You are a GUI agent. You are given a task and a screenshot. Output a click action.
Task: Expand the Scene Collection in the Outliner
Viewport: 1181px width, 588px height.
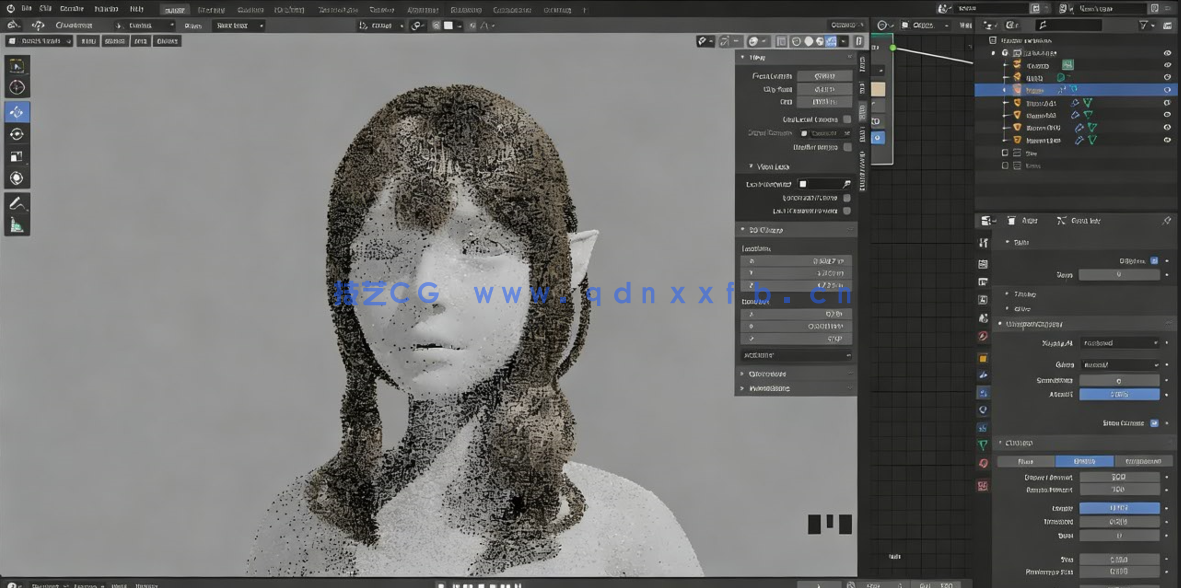tap(991, 41)
